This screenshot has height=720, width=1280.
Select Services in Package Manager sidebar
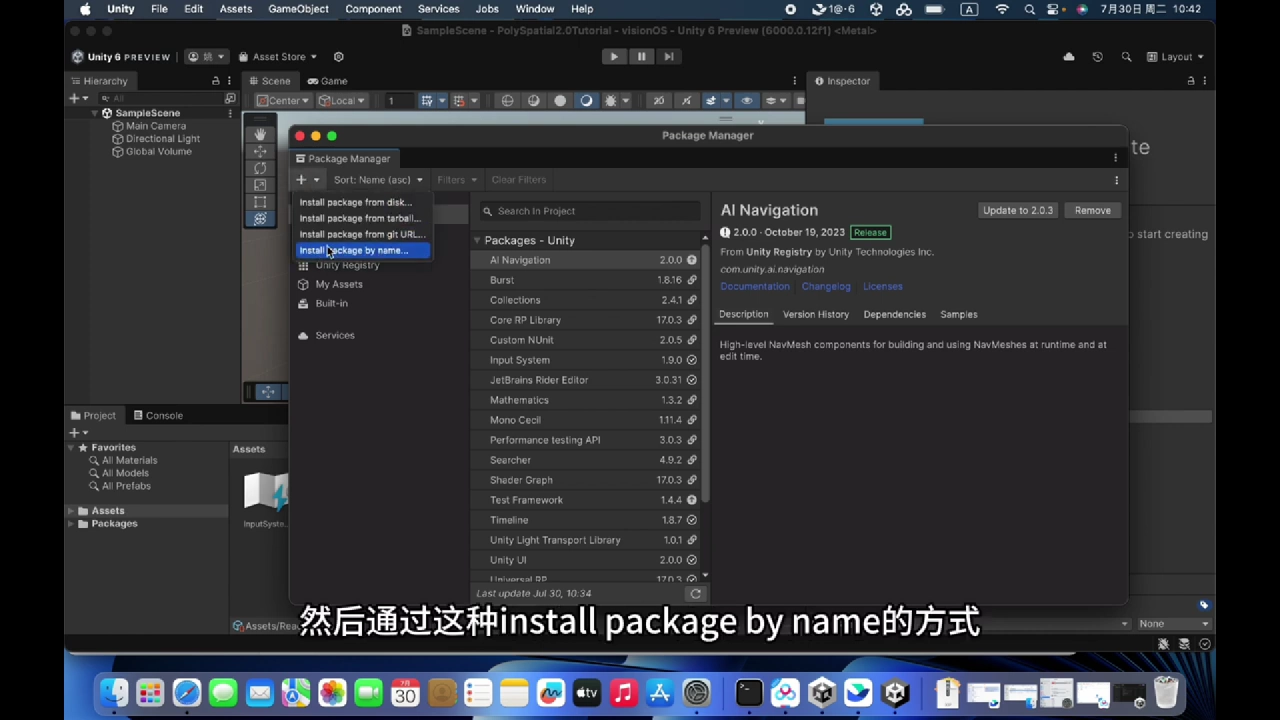tap(335, 335)
